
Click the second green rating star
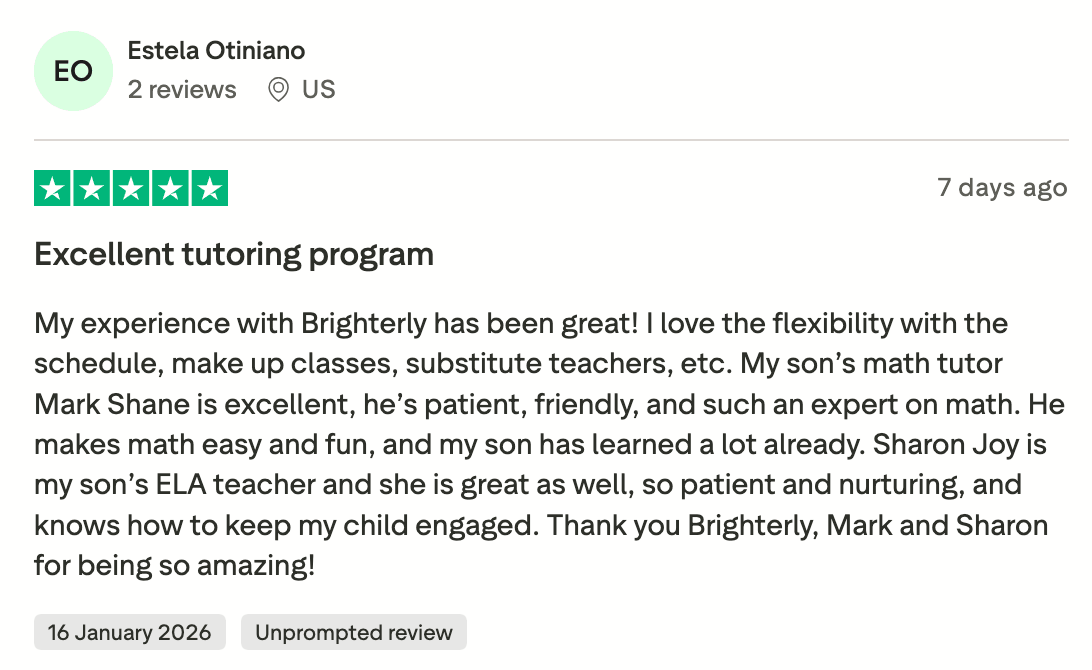92,189
